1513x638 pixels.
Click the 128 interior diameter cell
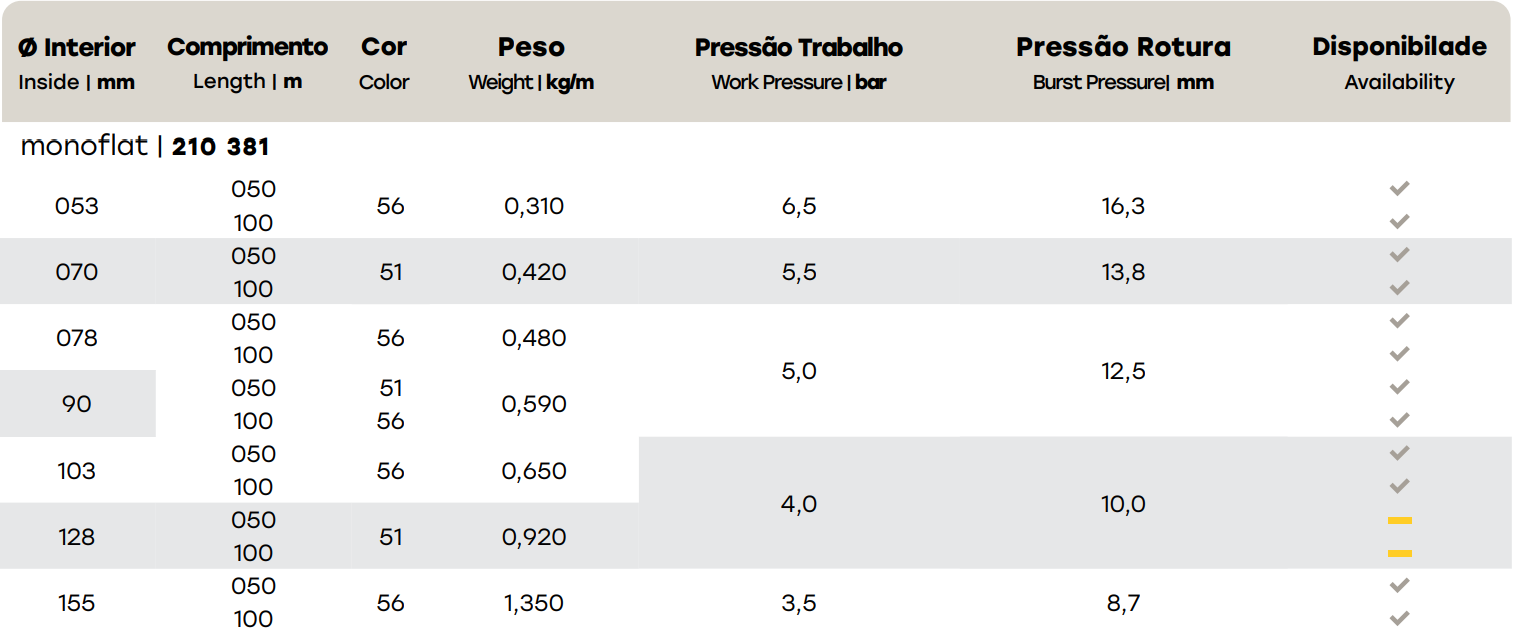tap(77, 537)
